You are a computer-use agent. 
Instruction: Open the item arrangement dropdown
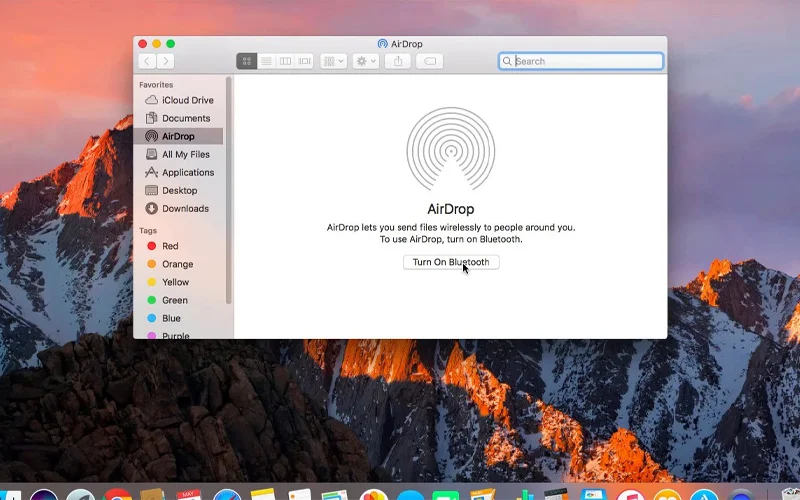[x=334, y=61]
